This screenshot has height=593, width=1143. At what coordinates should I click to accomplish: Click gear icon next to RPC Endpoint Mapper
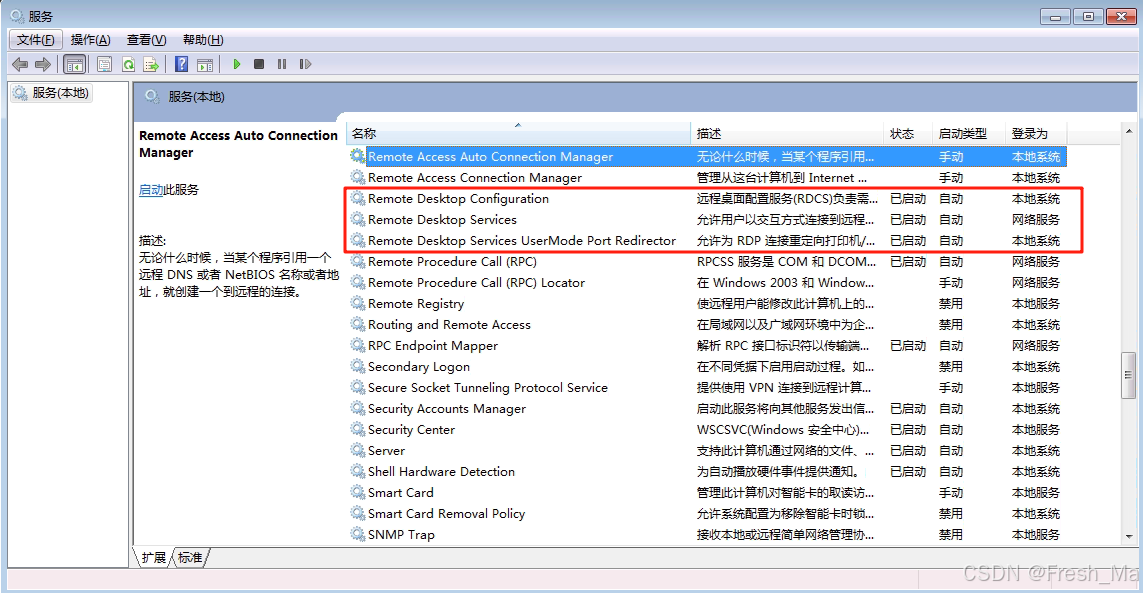coord(357,345)
